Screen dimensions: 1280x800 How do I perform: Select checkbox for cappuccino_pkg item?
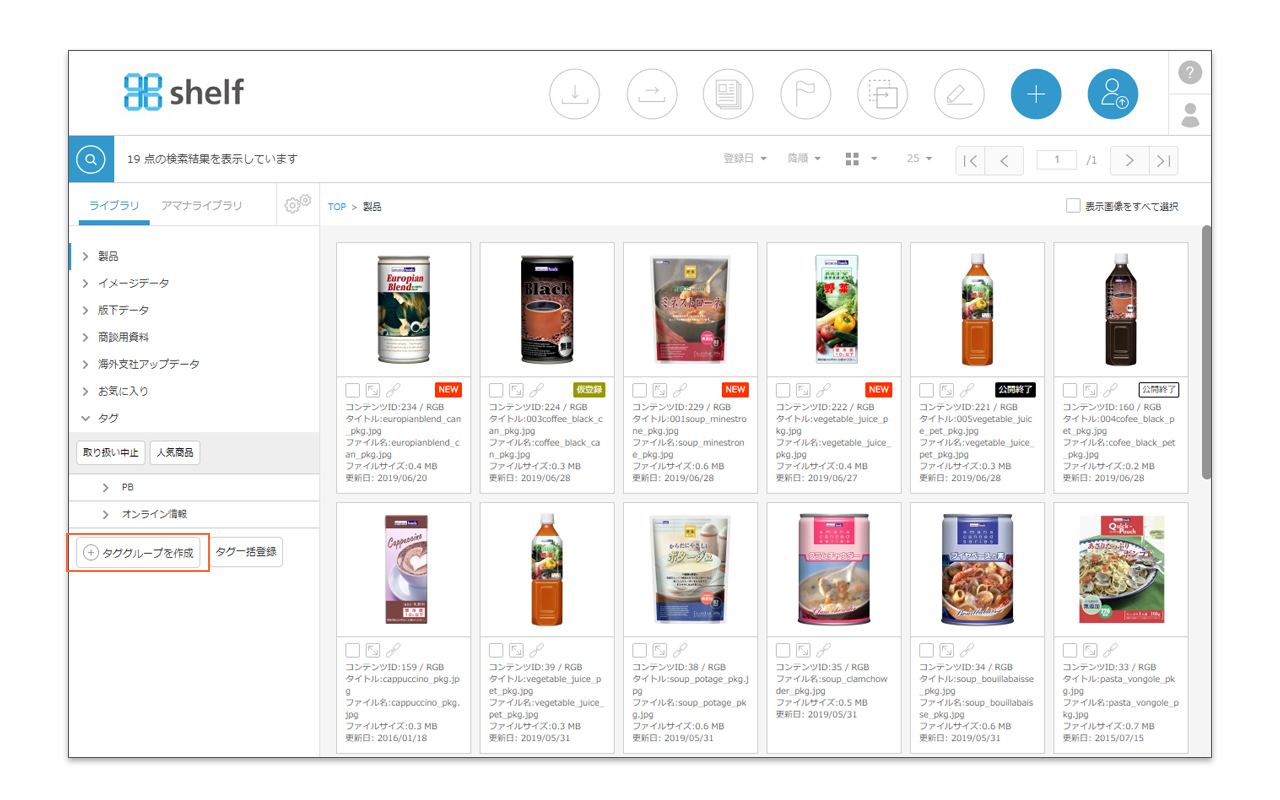click(353, 650)
